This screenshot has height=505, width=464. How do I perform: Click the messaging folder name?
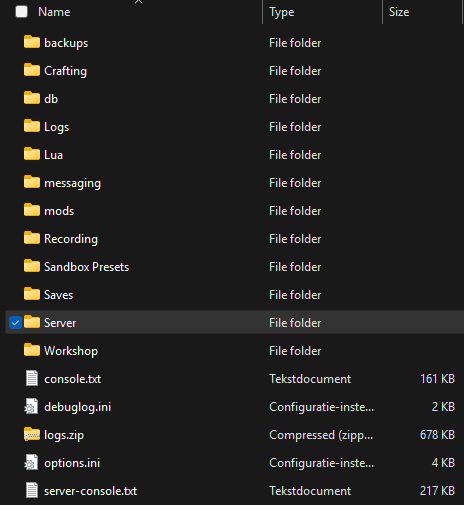[x=72, y=183]
